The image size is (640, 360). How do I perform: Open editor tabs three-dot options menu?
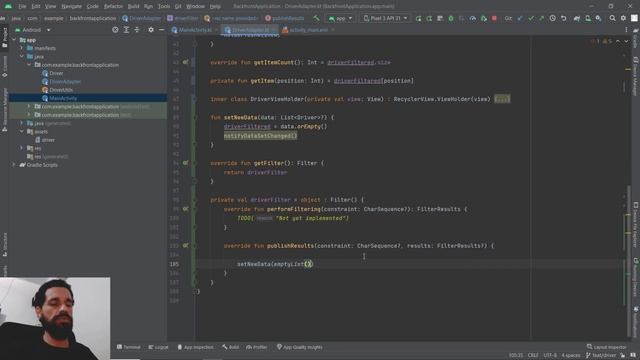626,30
